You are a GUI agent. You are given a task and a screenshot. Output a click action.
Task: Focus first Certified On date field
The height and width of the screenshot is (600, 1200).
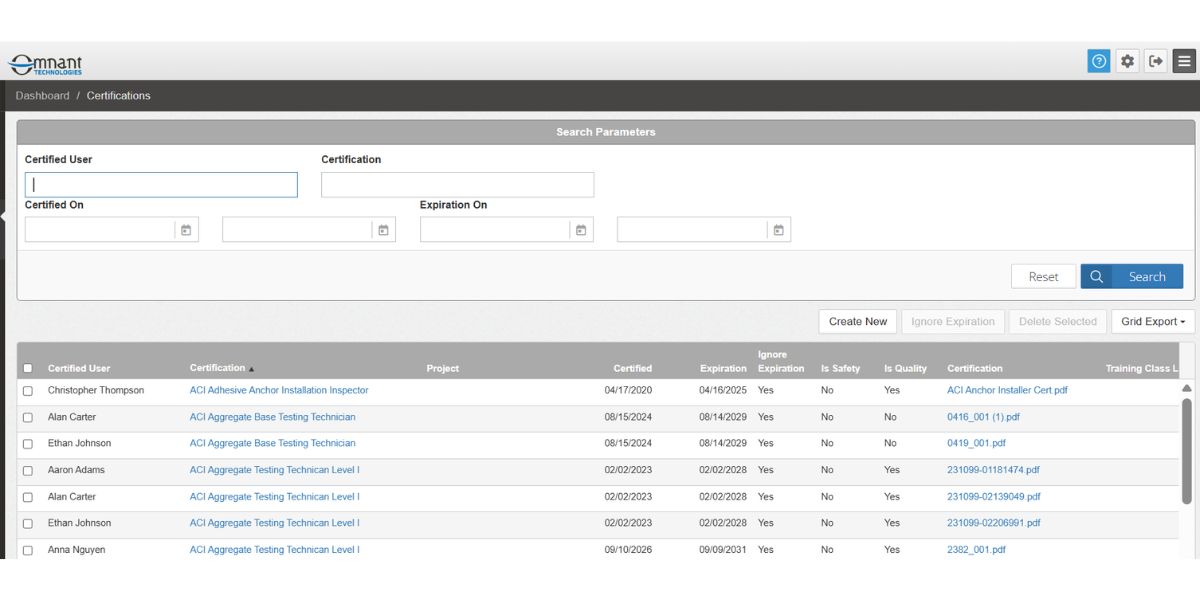[x=100, y=230]
